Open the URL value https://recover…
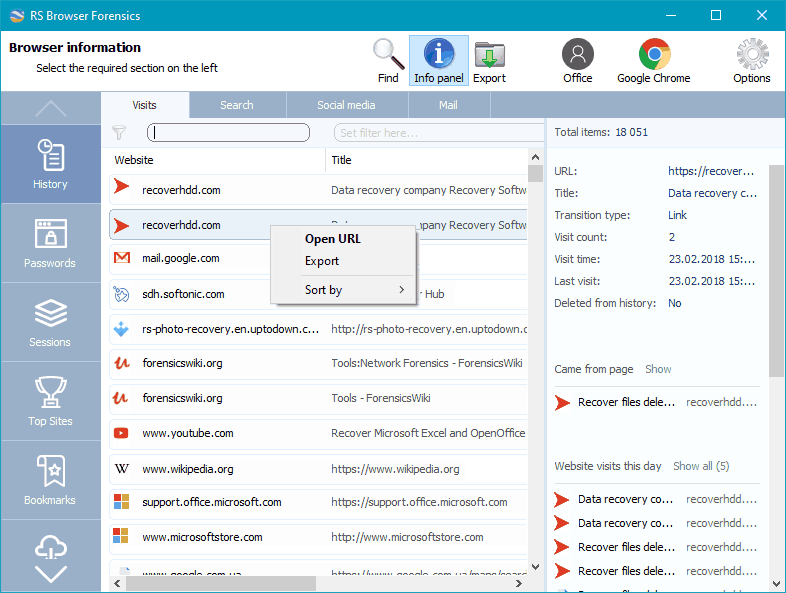Image resolution: width=786 pixels, height=593 pixels. point(711,171)
